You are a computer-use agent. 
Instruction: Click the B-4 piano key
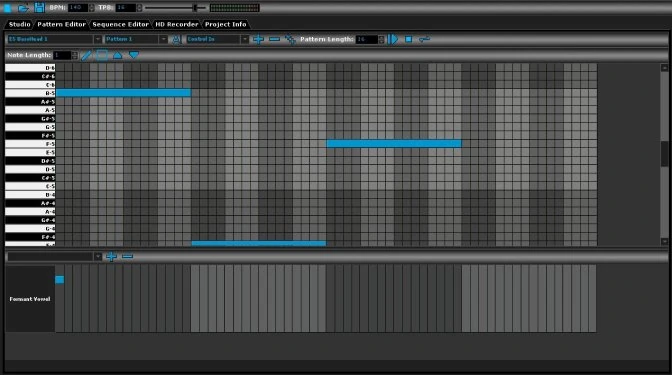click(30, 195)
